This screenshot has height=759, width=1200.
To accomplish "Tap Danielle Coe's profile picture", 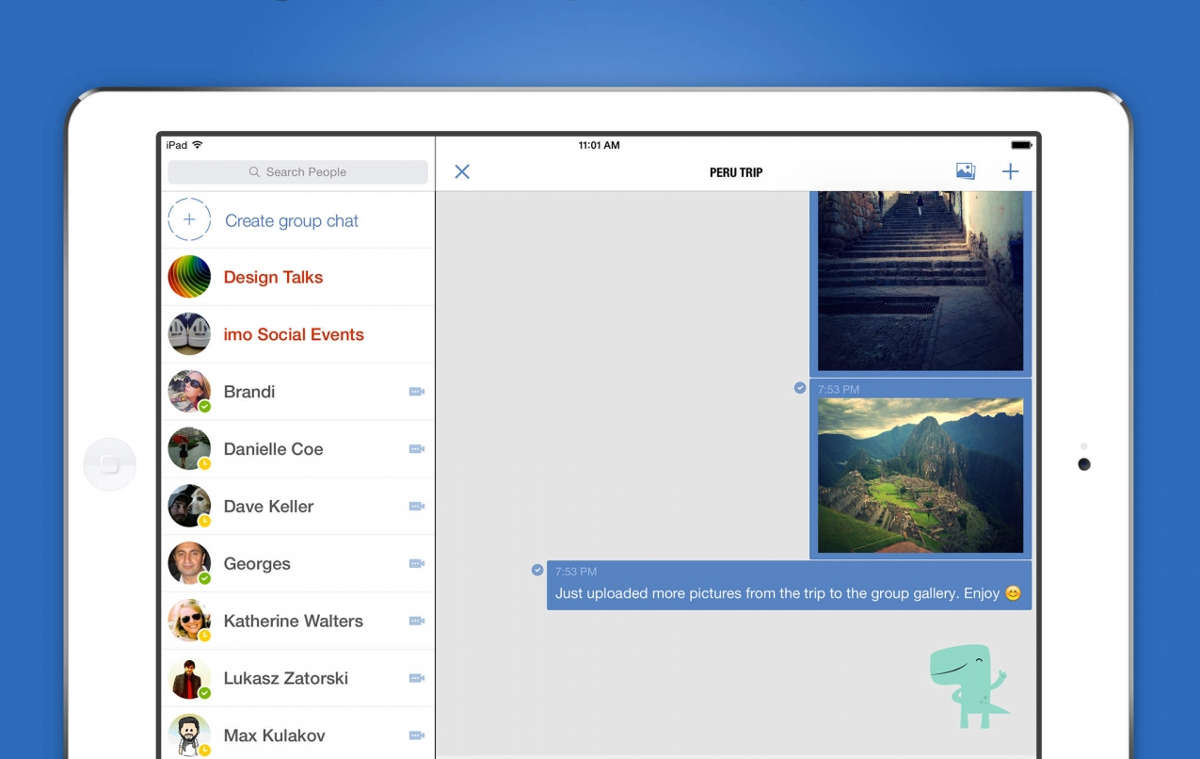I will 189,448.
